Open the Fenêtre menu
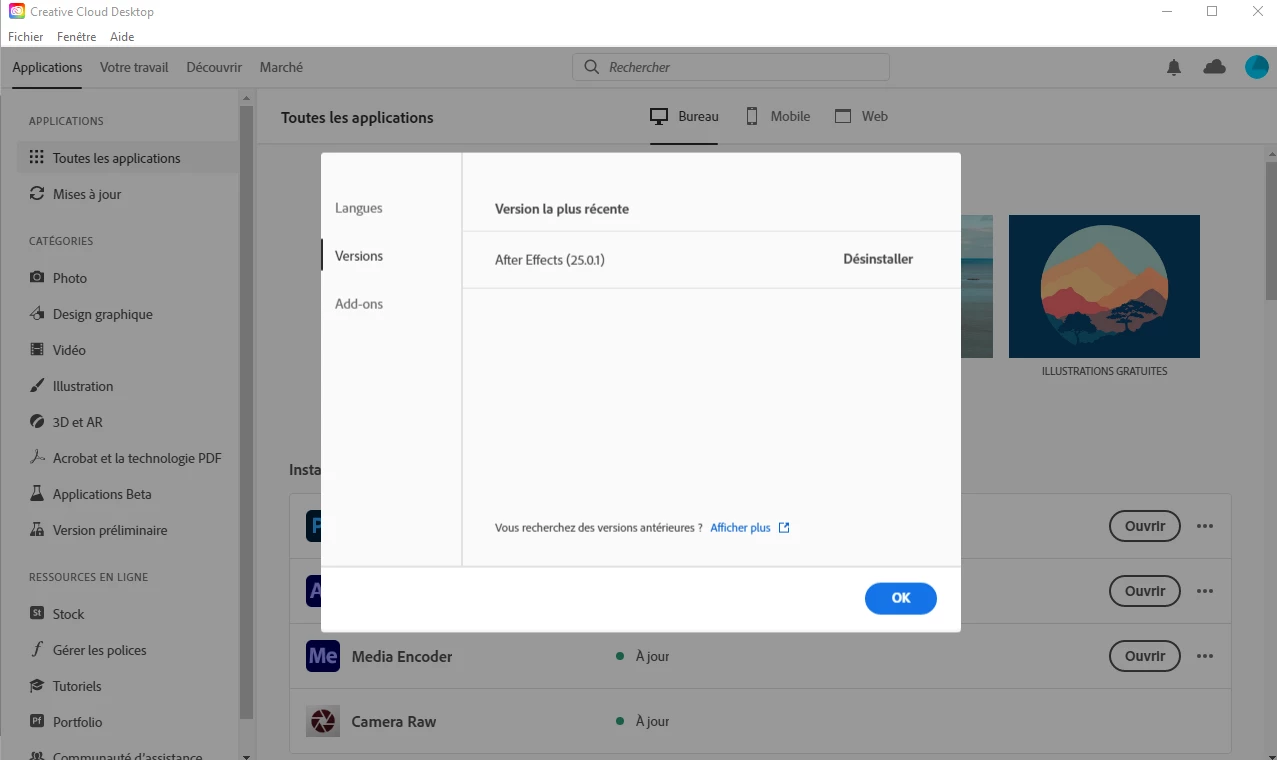1277x760 pixels. pyautogui.click(x=77, y=37)
